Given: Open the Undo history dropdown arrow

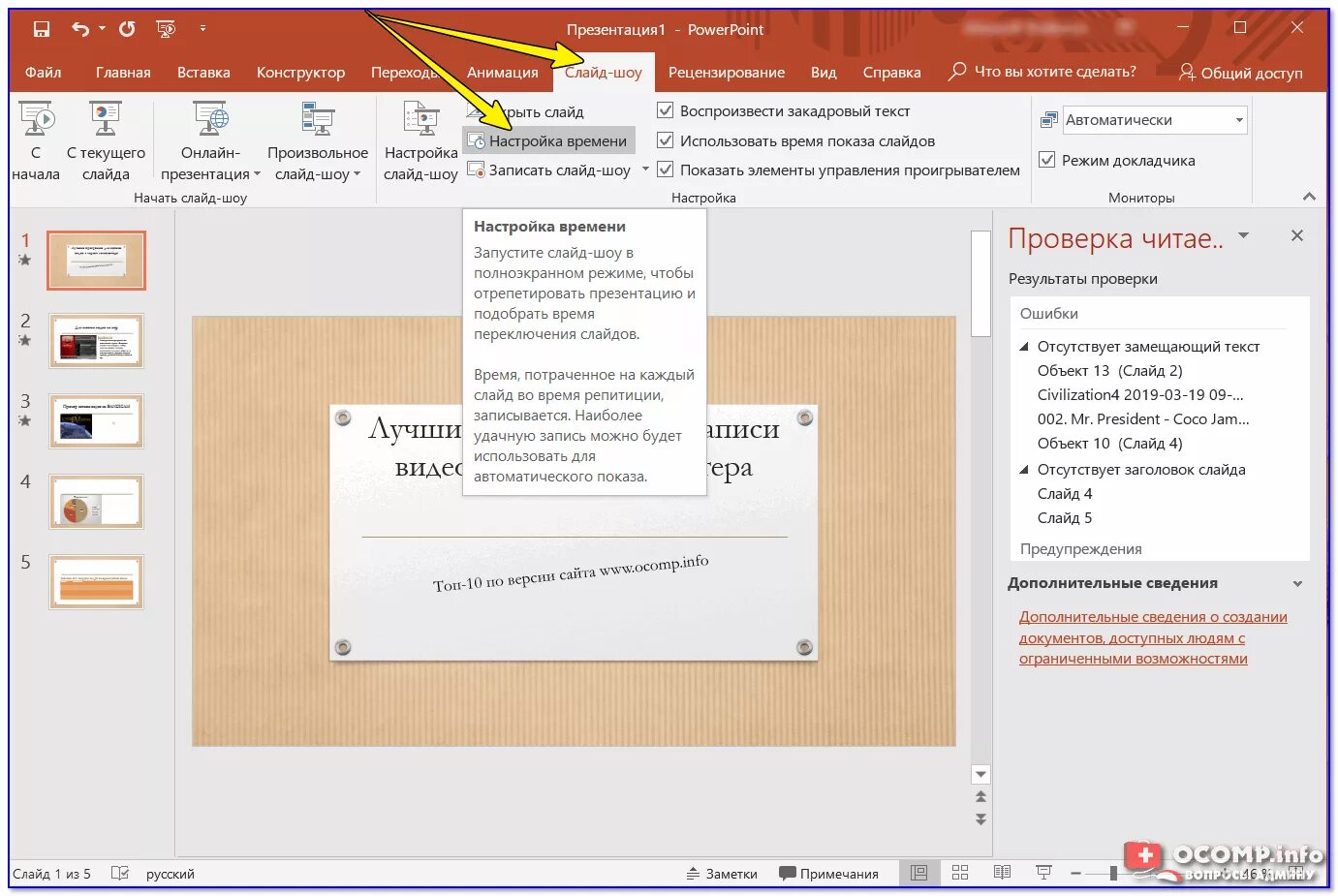Looking at the screenshot, I should coord(102,29).
